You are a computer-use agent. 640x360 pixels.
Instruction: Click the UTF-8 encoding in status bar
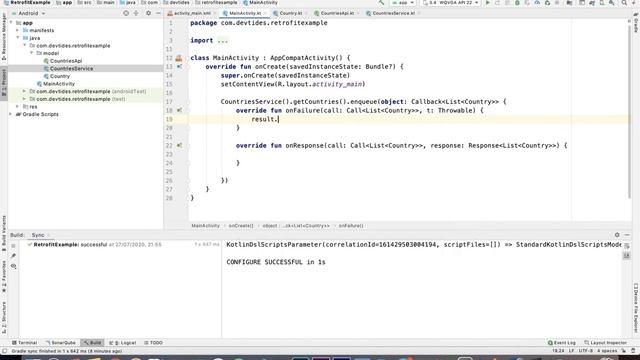[x=585, y=351]
